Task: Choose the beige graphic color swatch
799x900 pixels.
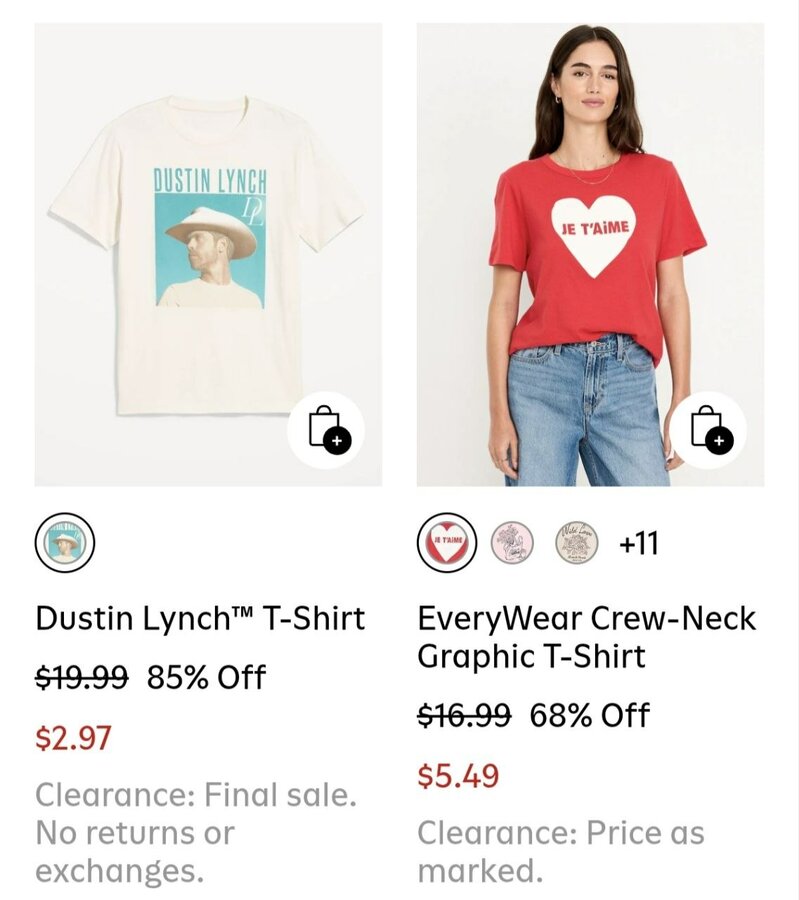Action: [577, 543]
